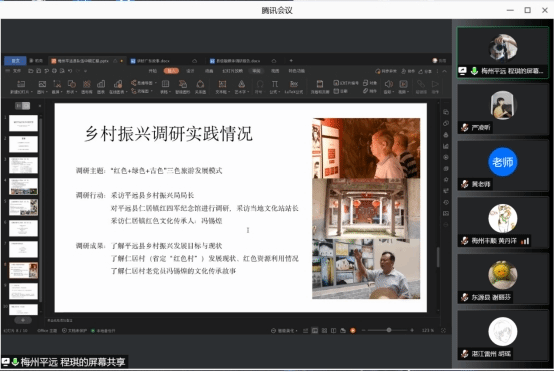Click the share (分享) button

coord(425,71)
